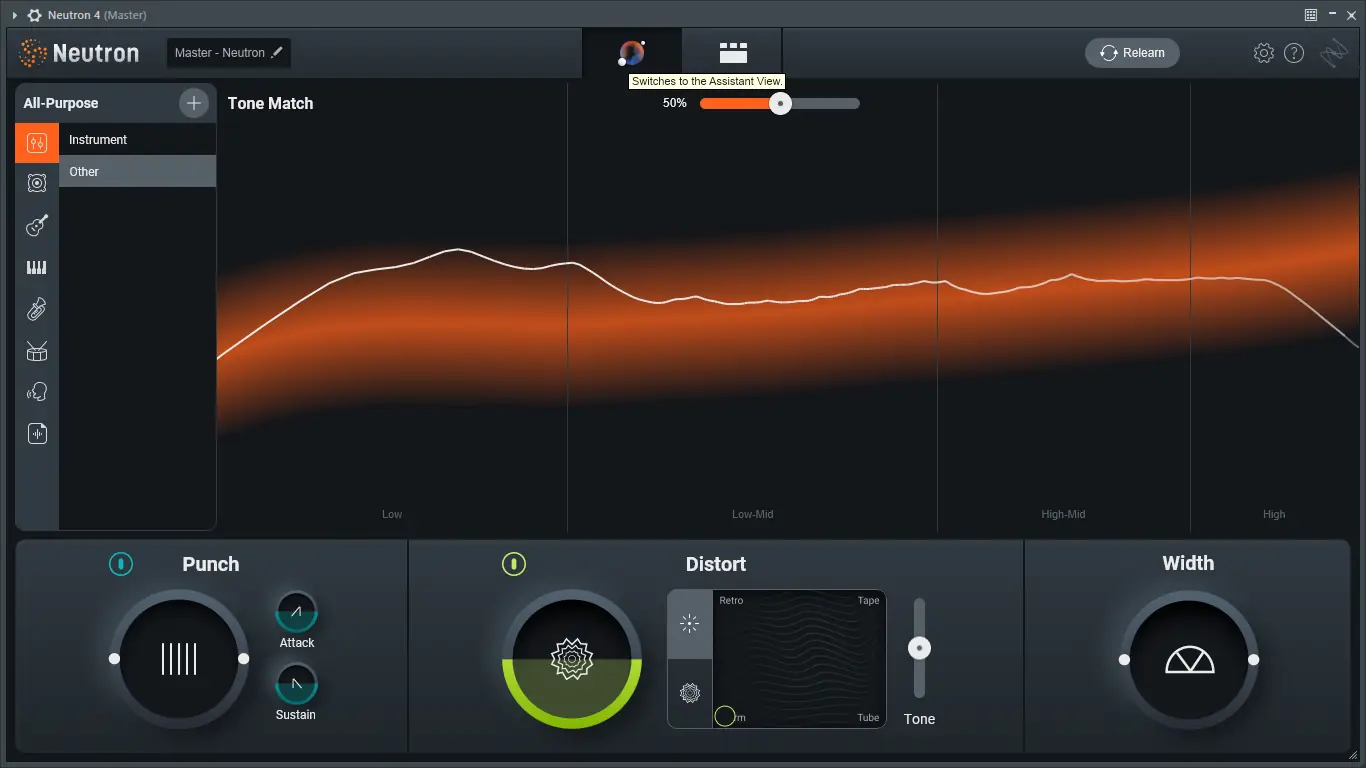
Task: Click the High-Mid band label
Action: [1063, 514]
